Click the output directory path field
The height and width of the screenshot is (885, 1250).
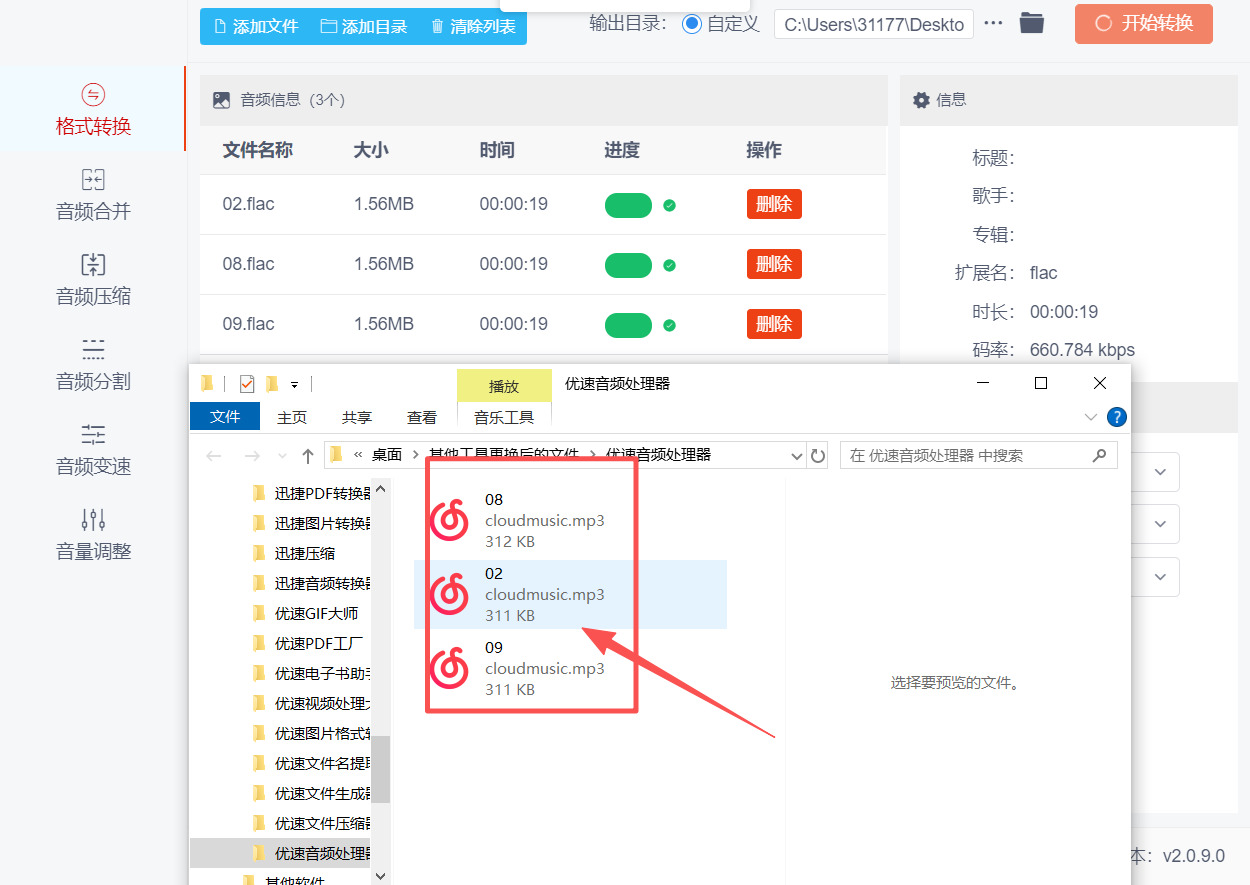(874, 24)
